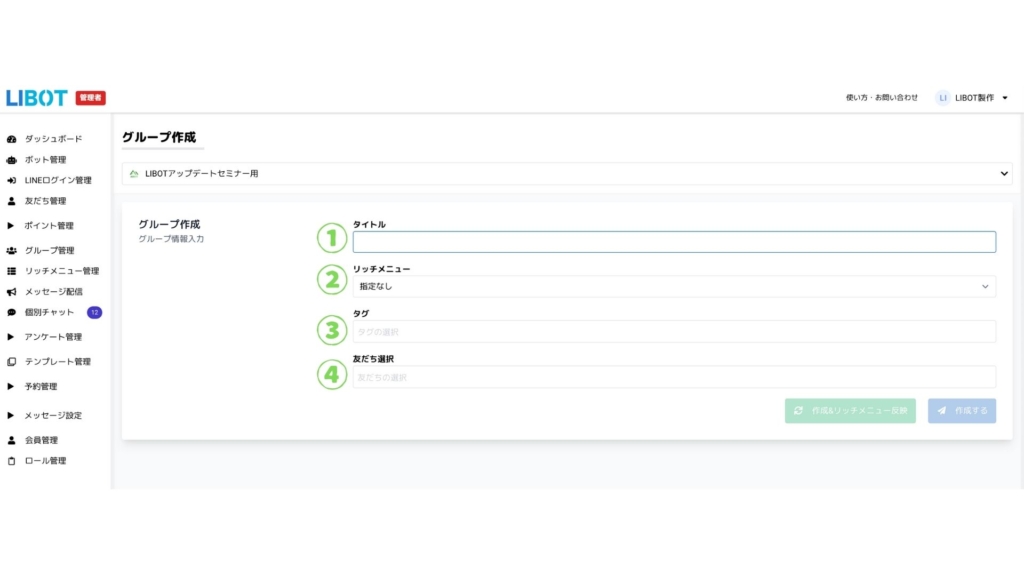The width and height of the screenshot is (1024, 576).
Task: Click the clipboard icon for ロール管理
Action: coord(12,461)
